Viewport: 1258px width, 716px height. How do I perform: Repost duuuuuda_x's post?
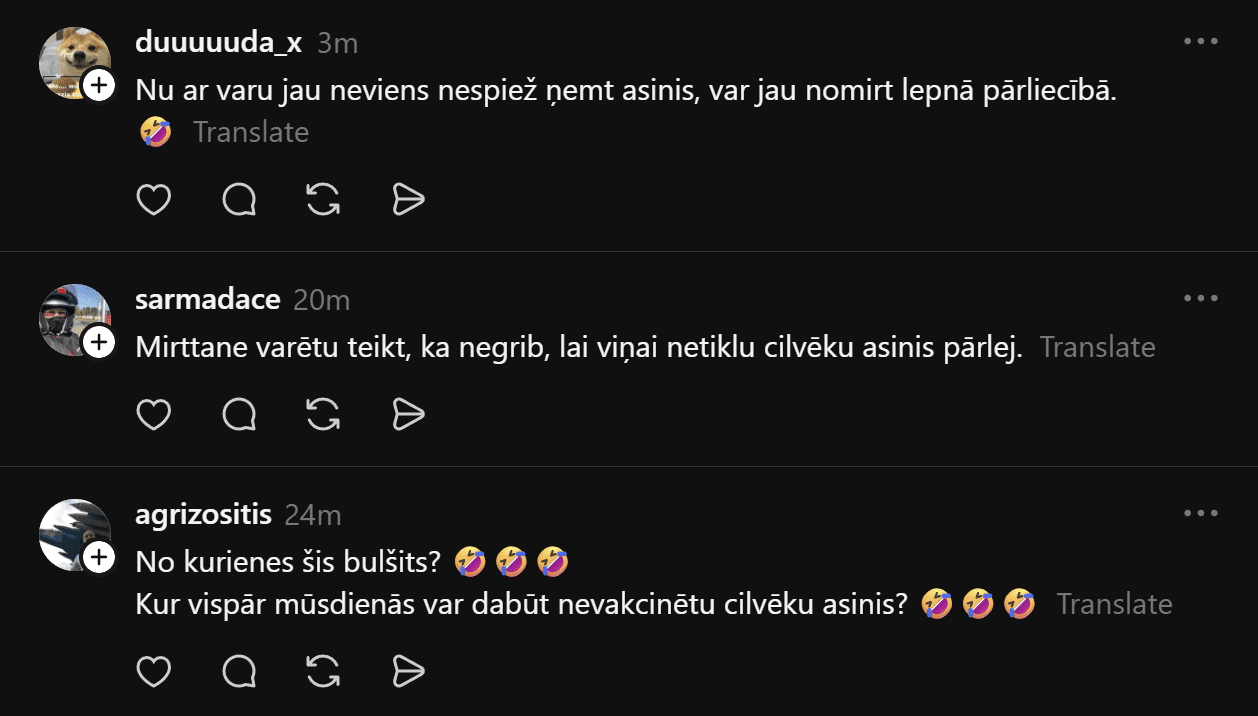pyautogui.click(x=323, y=200)
